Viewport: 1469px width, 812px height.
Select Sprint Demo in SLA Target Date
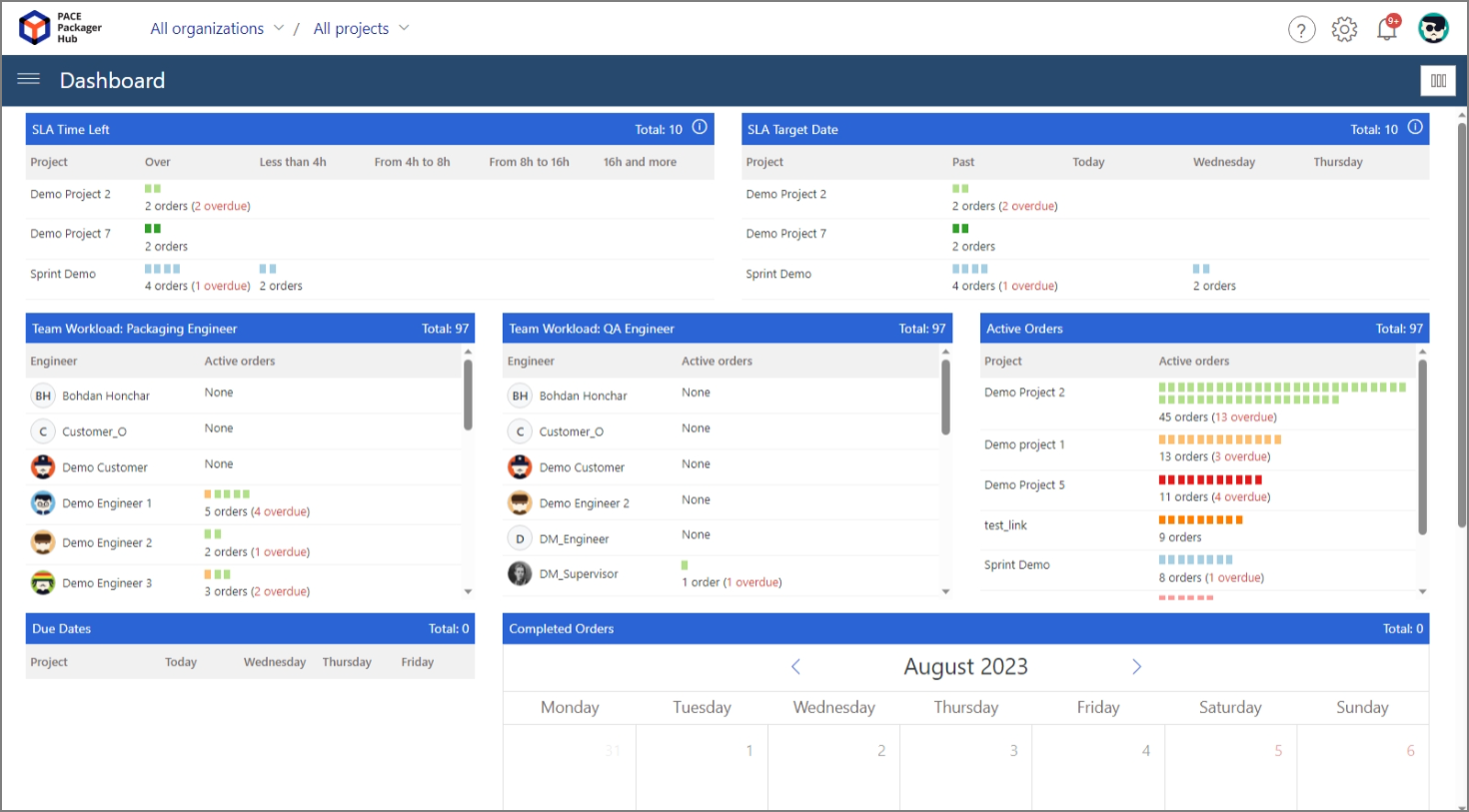click(778, 274)
